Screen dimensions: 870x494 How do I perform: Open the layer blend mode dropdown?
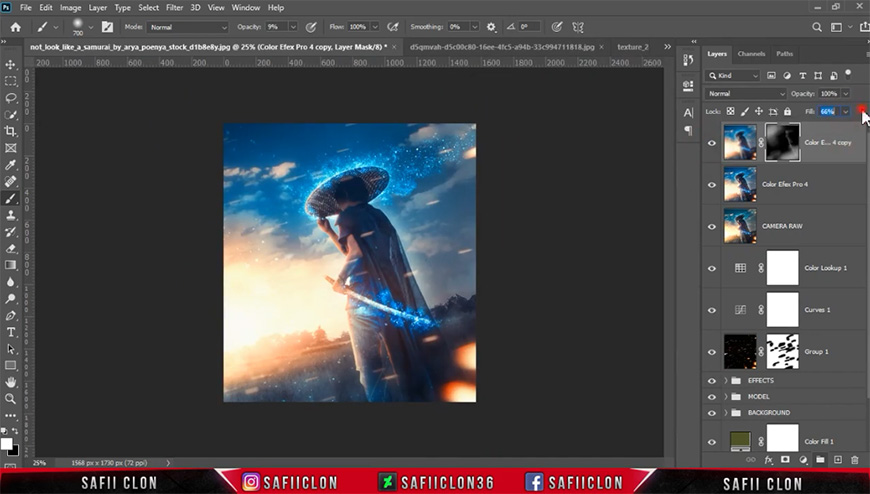pos(746,94)
